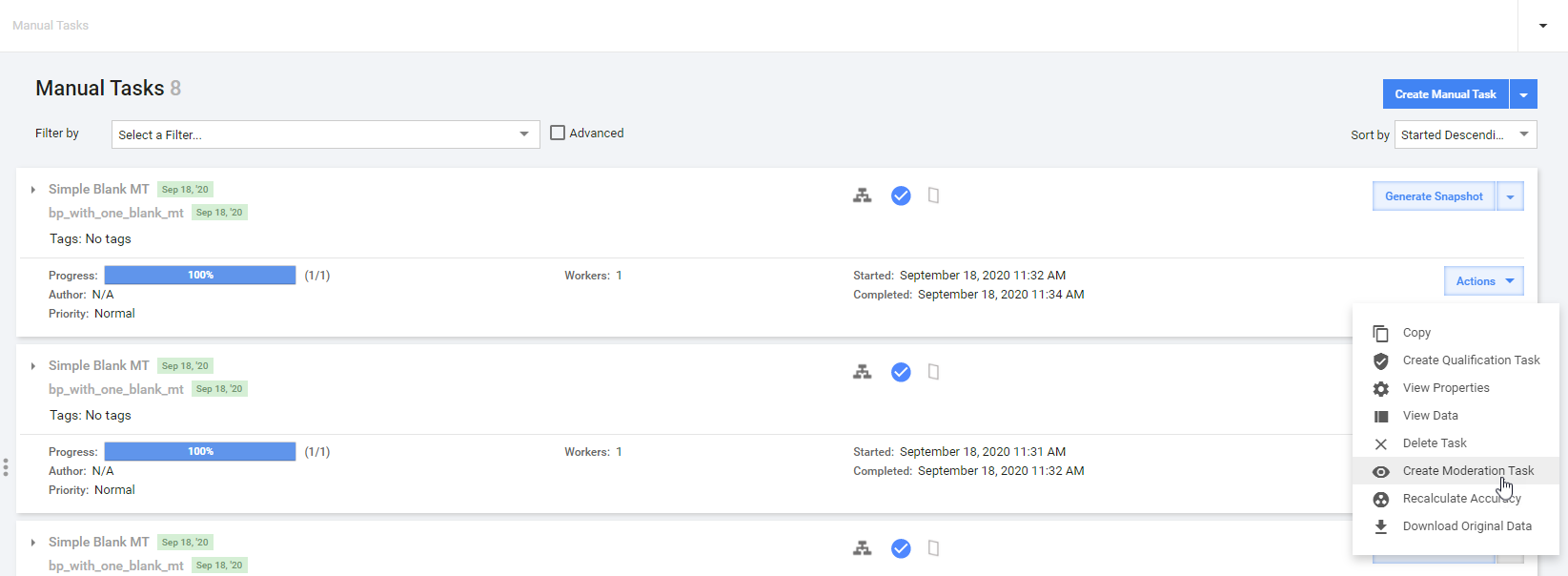Click the Copy icon in Actions menu
Screen dimensions: 1568x576
tap(1380, 333)
